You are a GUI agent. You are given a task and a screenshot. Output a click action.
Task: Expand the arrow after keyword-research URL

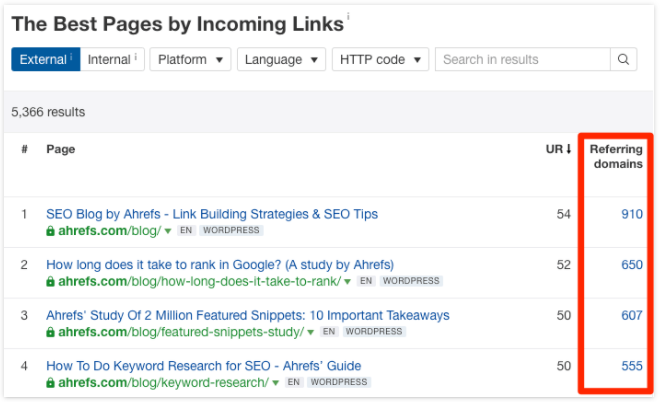pos(276,383)
